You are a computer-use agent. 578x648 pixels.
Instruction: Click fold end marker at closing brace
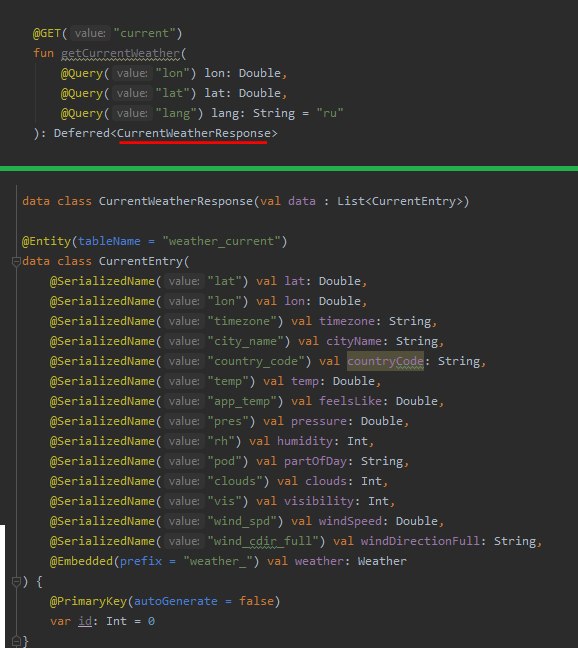(16, 641)
